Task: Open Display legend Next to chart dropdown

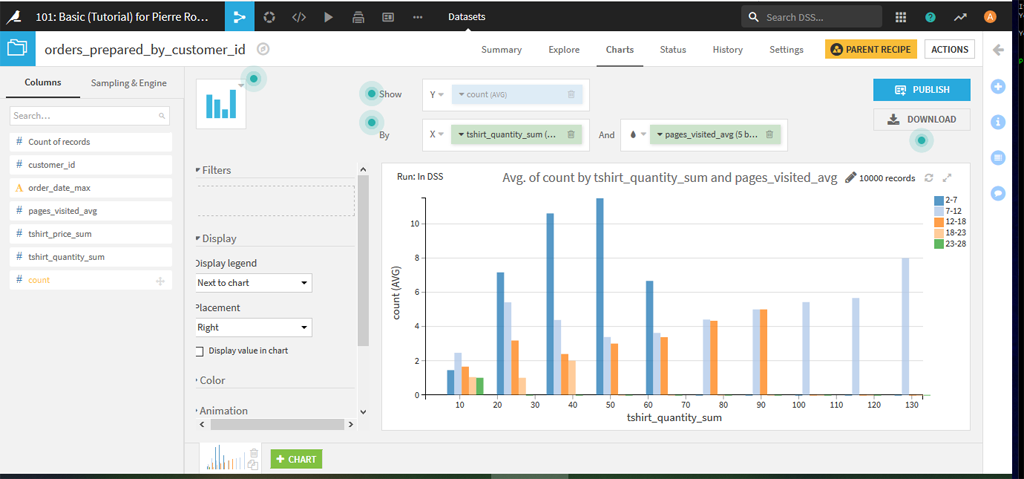Action: (254, 283)
